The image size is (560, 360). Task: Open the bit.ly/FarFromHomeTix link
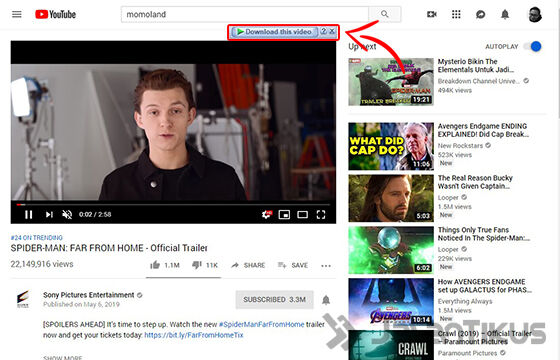click(x=194, y=335)
